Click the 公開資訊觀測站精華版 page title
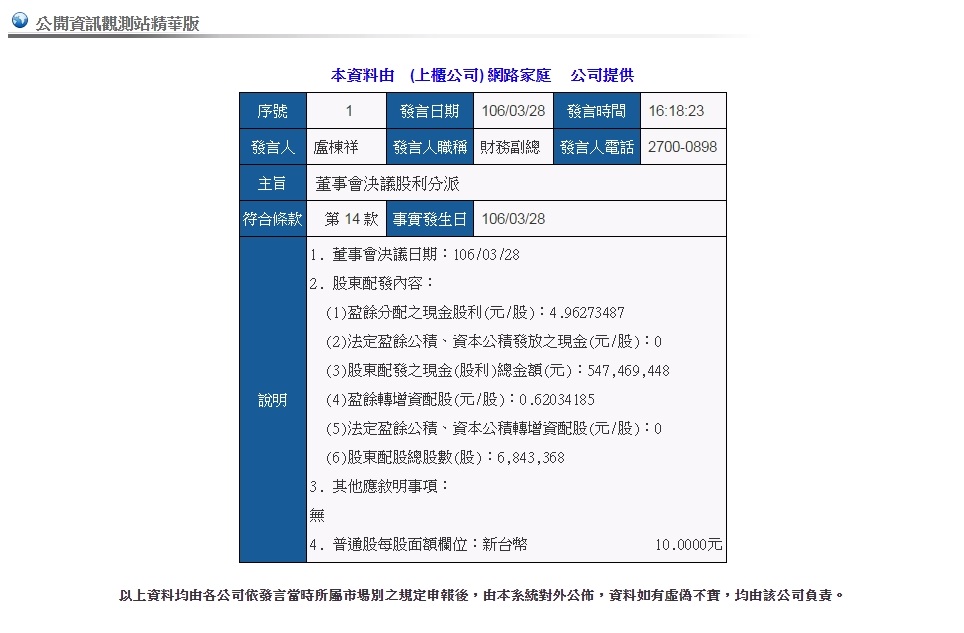This screenshot has height=633, width=964. (x=117, y=23)
